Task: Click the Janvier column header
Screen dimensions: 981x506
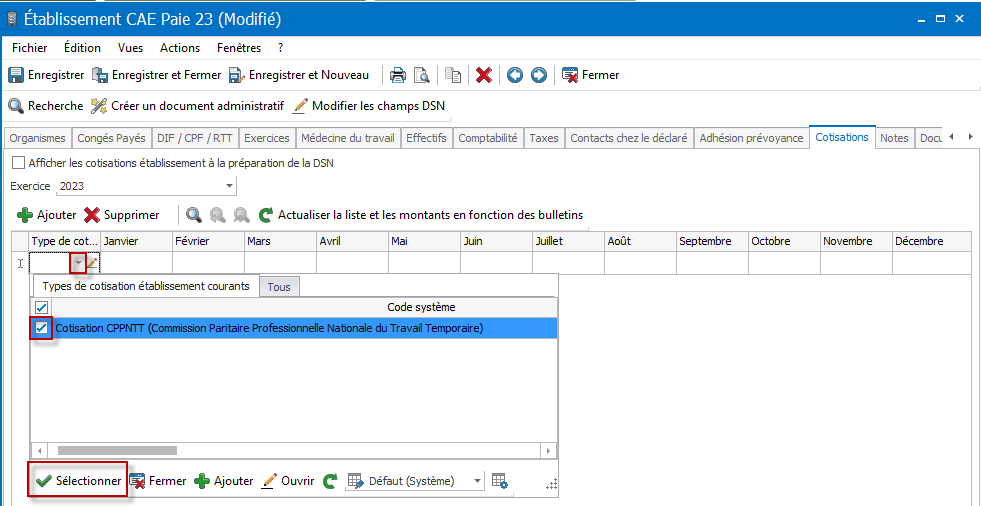Action: 136,241
